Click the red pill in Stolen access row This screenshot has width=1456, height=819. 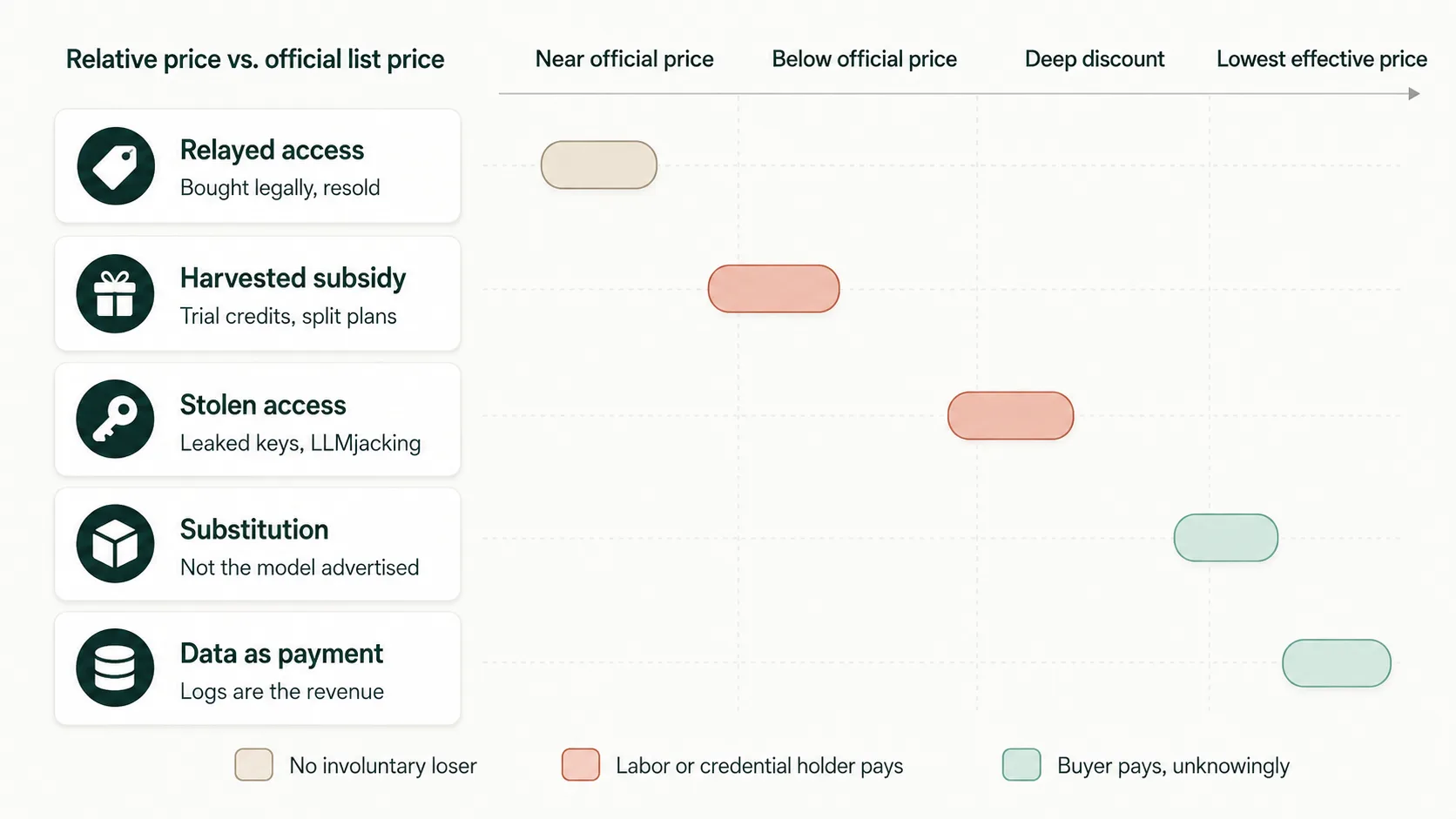(1011, 415)
